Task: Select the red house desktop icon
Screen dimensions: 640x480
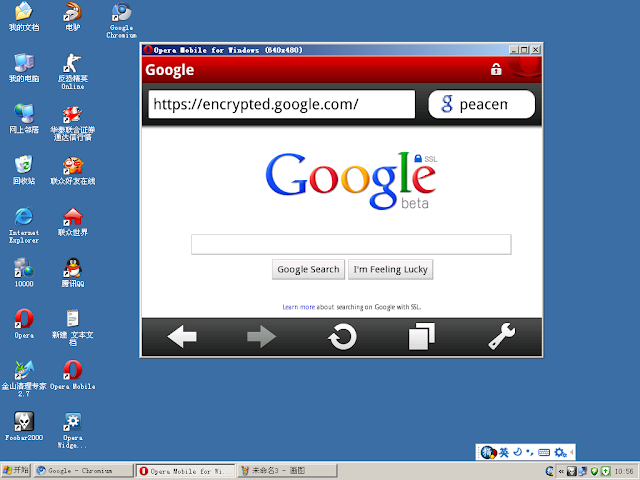Action: 73,222
